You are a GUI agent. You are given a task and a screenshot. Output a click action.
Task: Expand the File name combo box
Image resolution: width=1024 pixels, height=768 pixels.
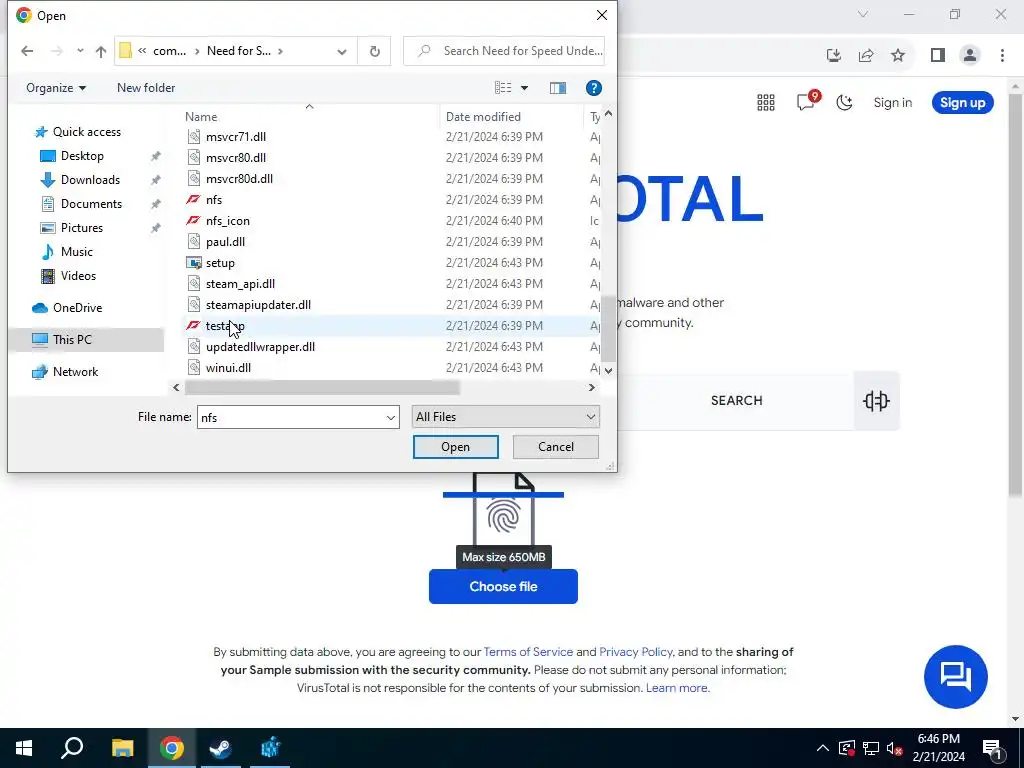391,417
